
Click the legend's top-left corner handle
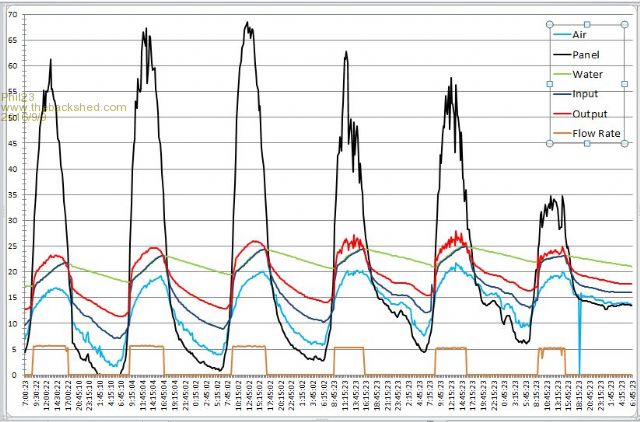pyautogui.click(x=551, y=23)
